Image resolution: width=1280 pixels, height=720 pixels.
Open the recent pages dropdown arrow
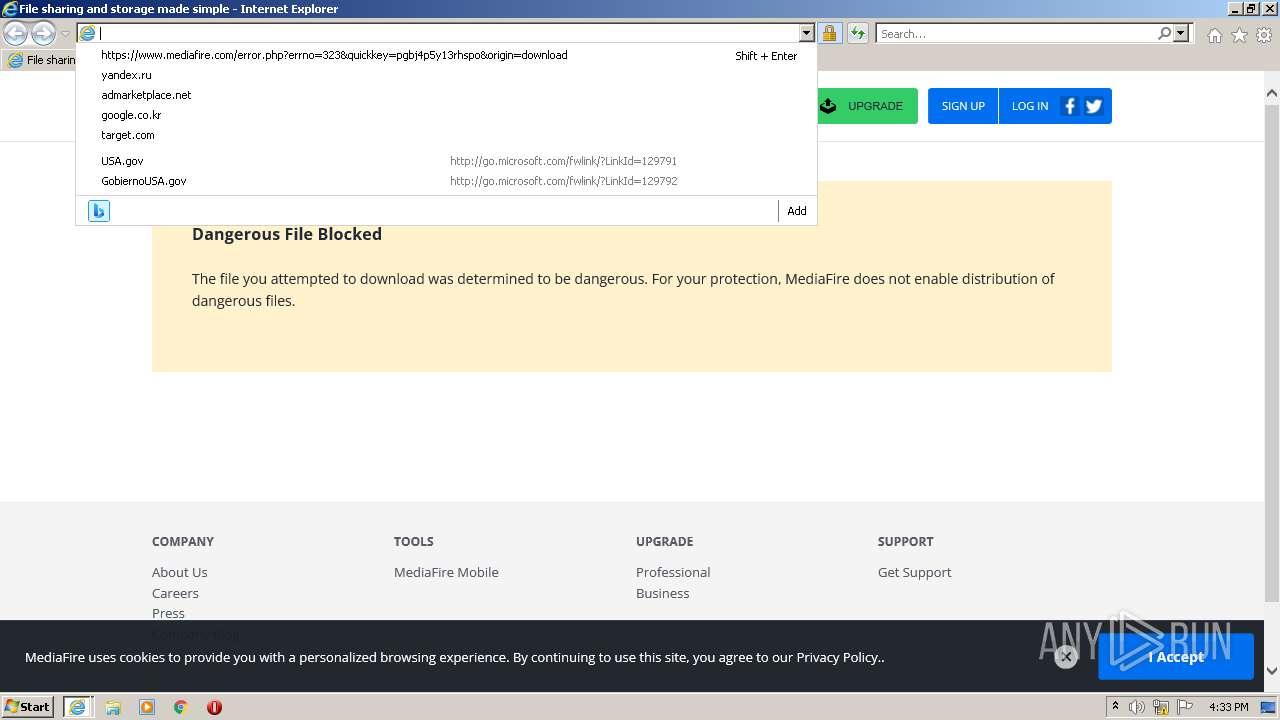(x=65, y=34)
